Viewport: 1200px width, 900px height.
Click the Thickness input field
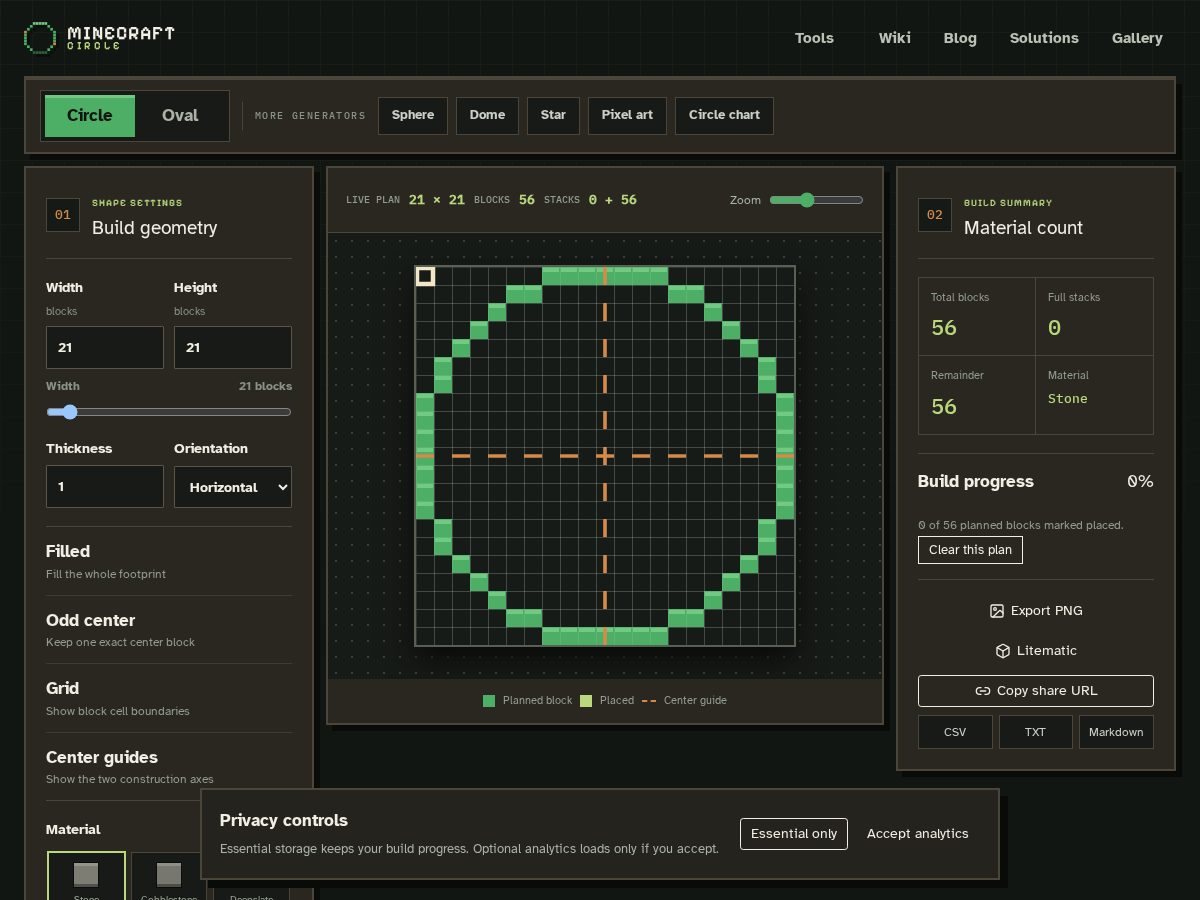click(105, 486)
